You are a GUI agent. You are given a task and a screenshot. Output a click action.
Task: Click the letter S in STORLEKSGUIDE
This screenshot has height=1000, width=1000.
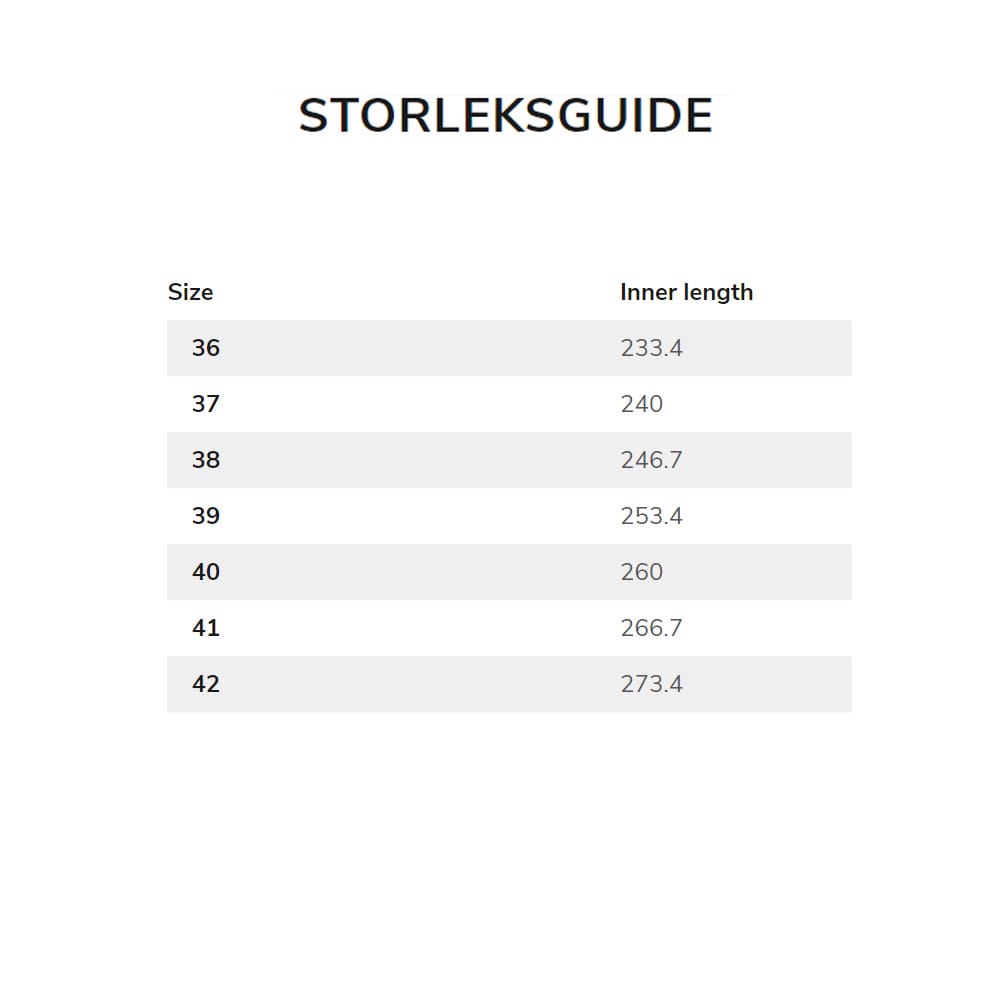[315, 116]
